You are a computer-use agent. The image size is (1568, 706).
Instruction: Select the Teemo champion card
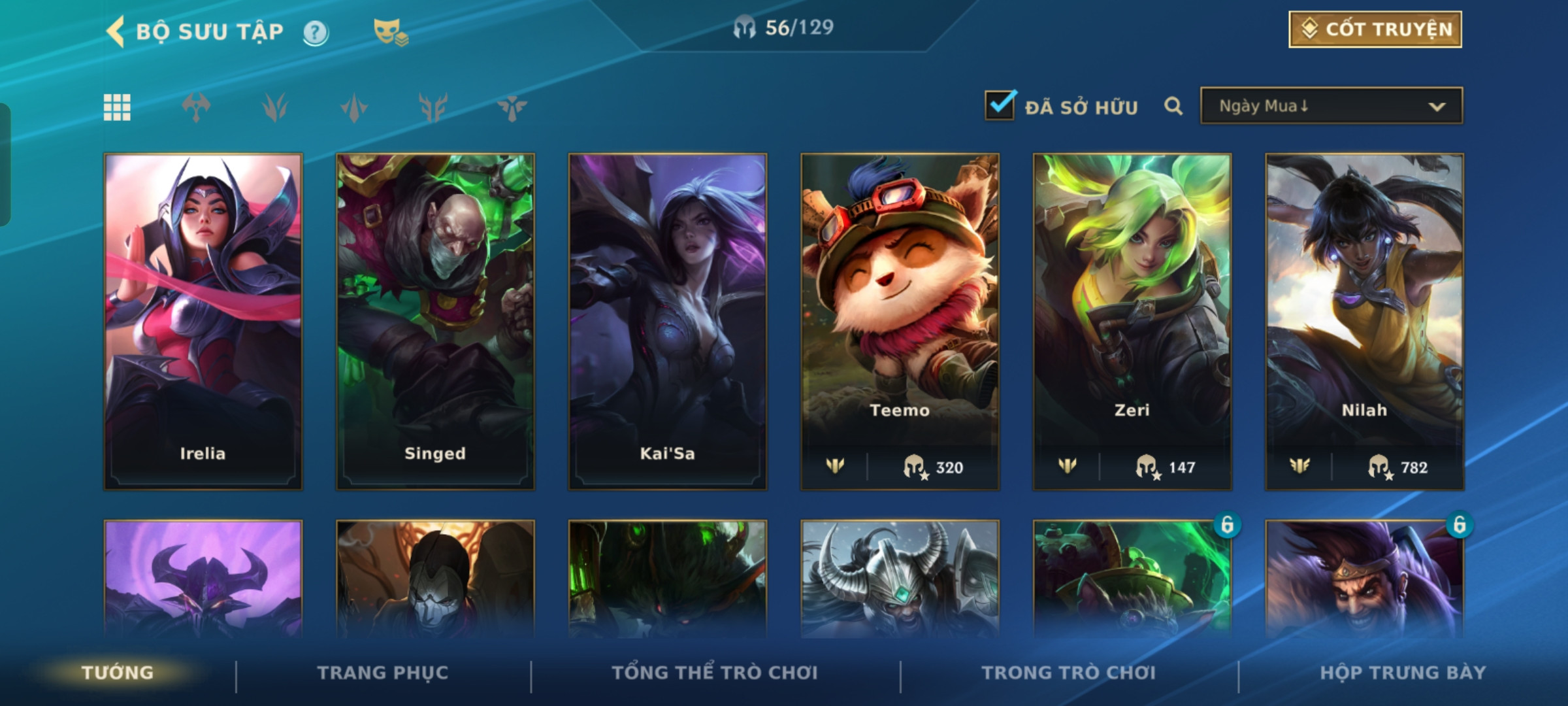click(x=900, y=322)
